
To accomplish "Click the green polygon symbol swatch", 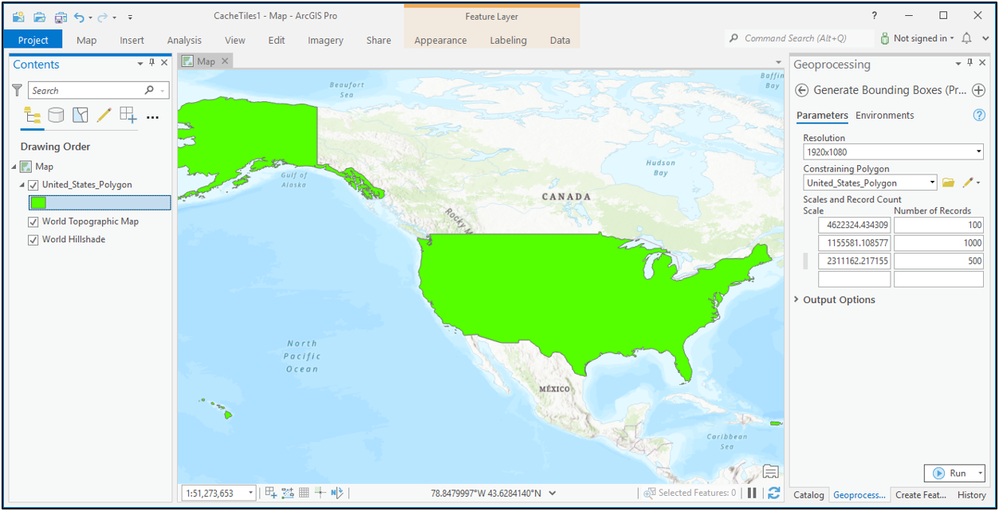I will coord(39,203).
